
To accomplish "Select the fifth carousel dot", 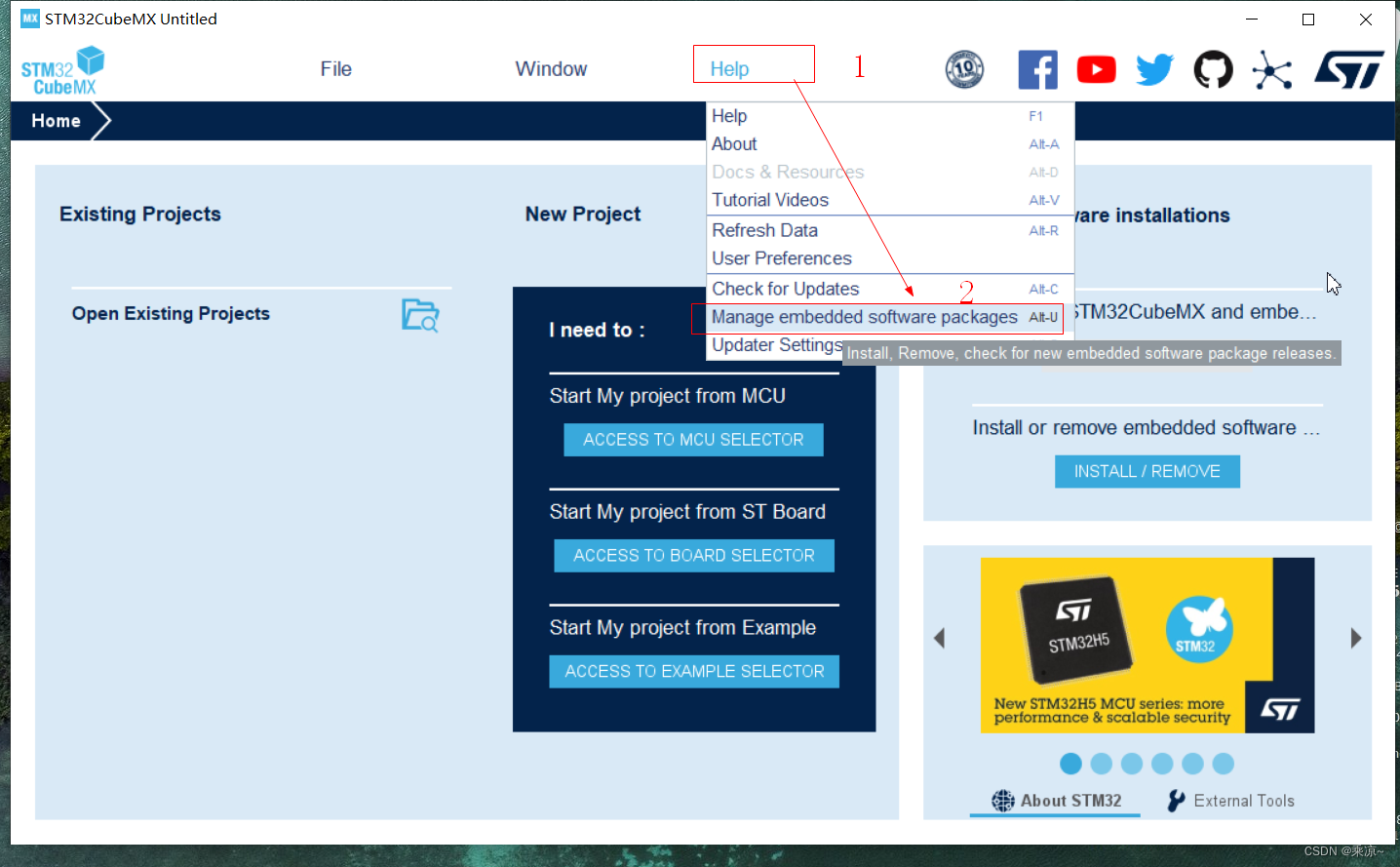I will 1192,764.
